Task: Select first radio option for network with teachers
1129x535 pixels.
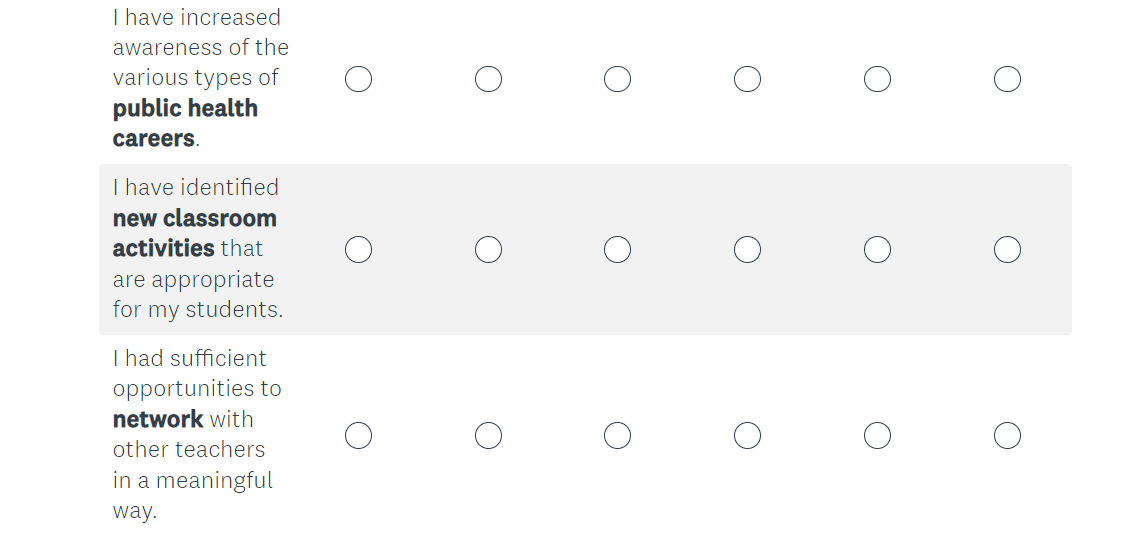Action: [x=359, y=435]
